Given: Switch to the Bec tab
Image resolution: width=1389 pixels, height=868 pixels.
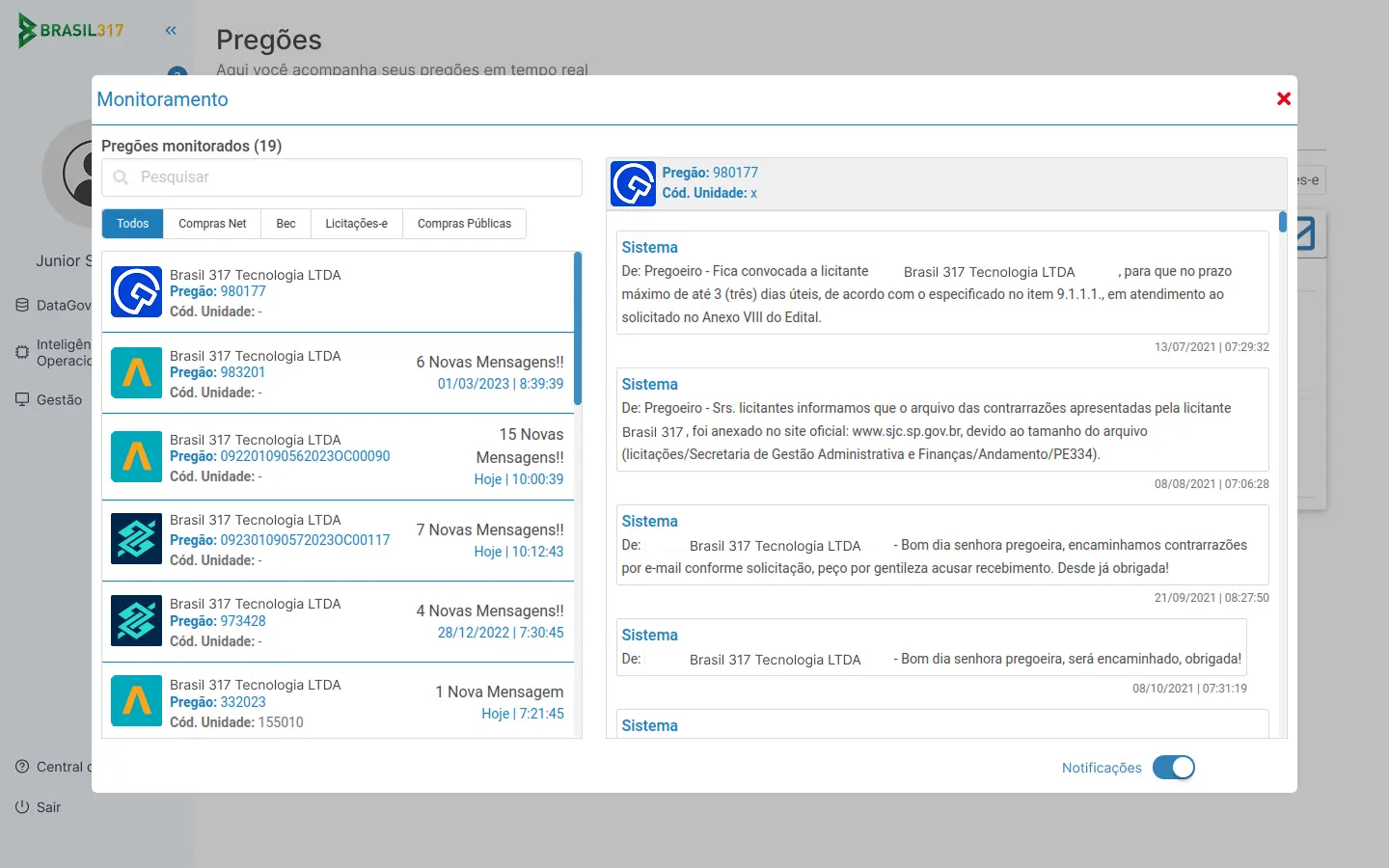Looking at the screenshot, I should 286,224.
